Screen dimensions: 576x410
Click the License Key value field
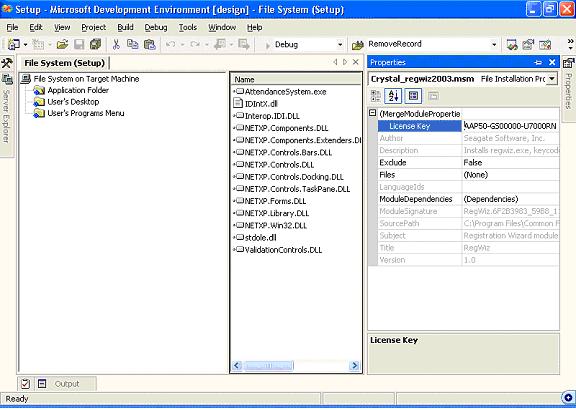(x=511, y=126)
